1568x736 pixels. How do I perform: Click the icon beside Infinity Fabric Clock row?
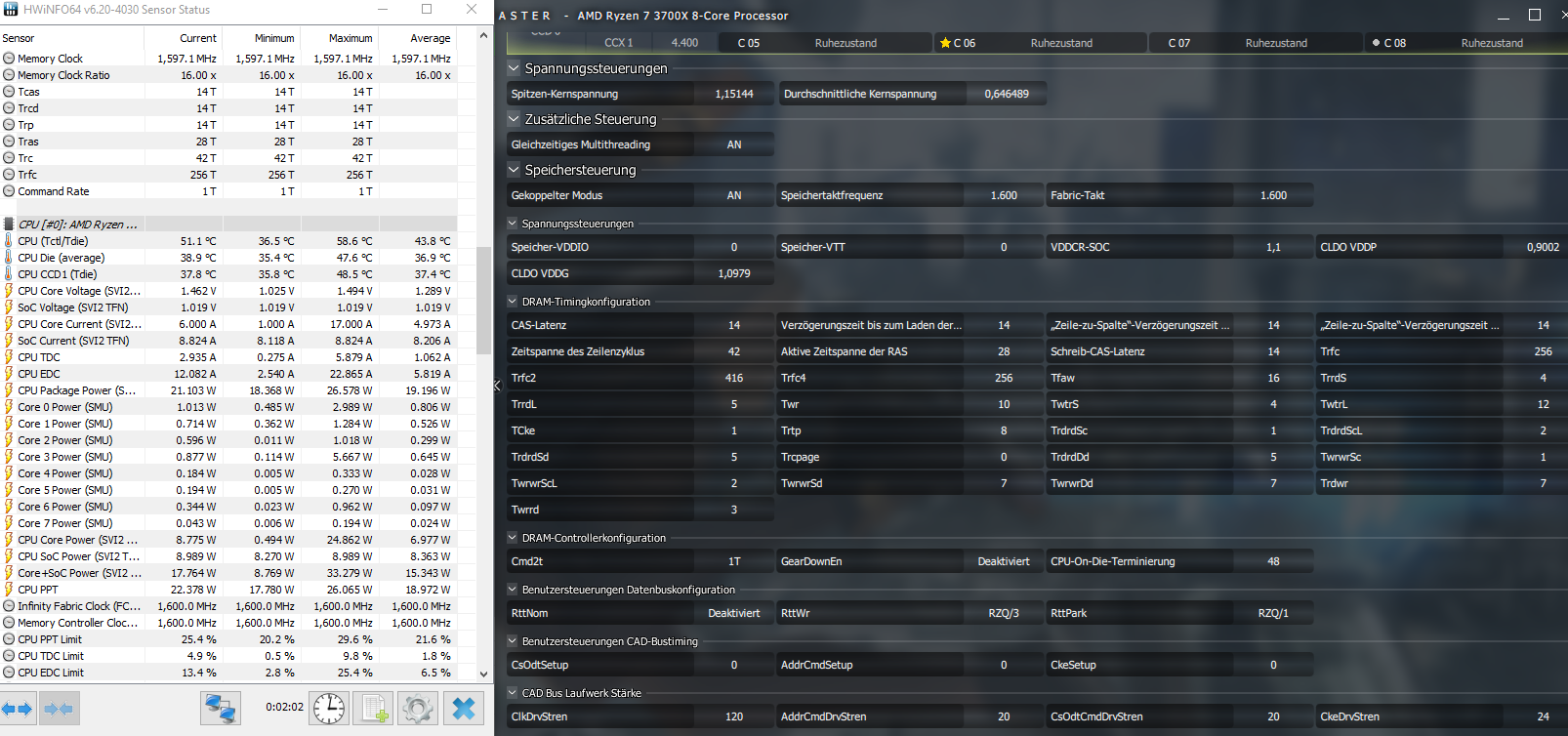tap(9, 606)
